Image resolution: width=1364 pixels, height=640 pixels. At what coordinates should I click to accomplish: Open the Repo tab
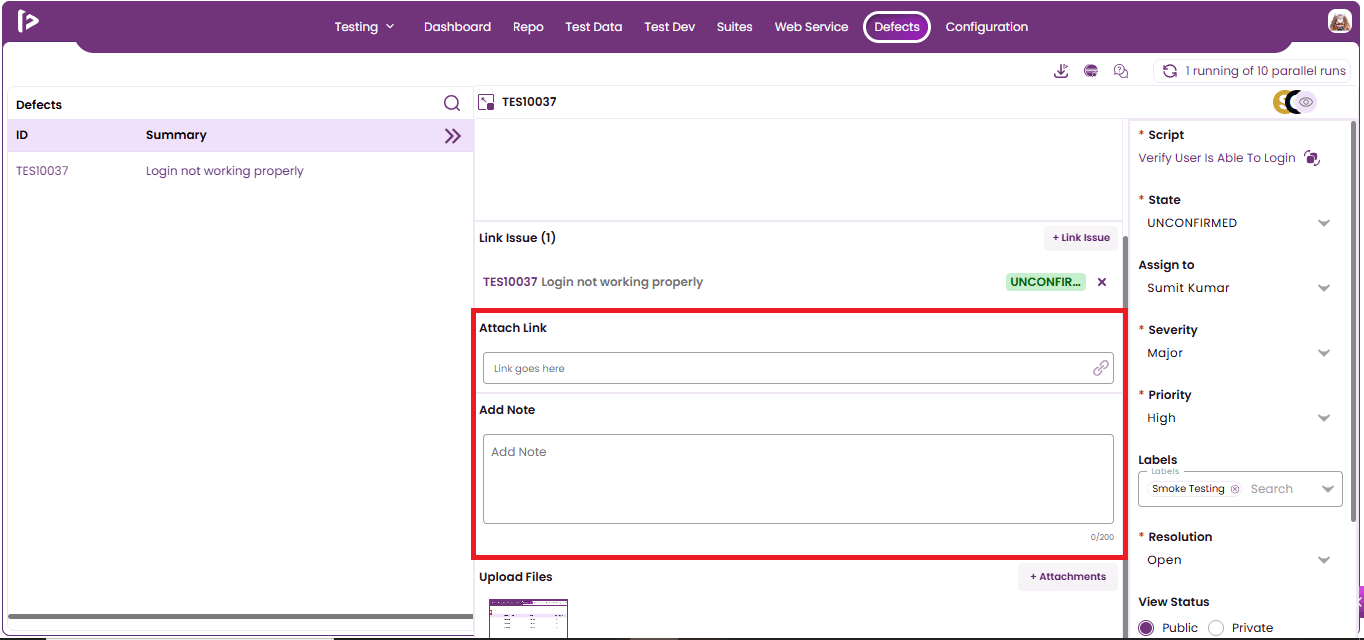click(528, 27)
